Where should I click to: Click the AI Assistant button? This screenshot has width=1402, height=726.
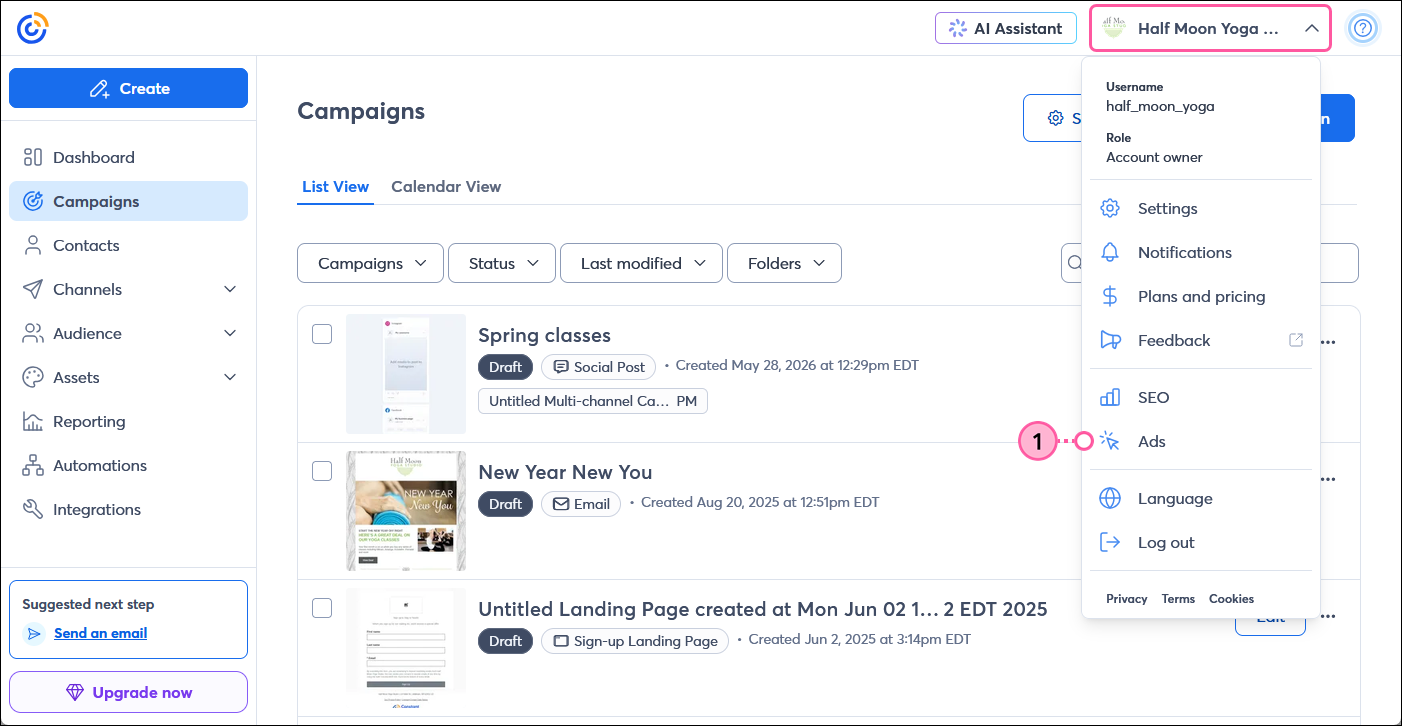[1006, 28]
